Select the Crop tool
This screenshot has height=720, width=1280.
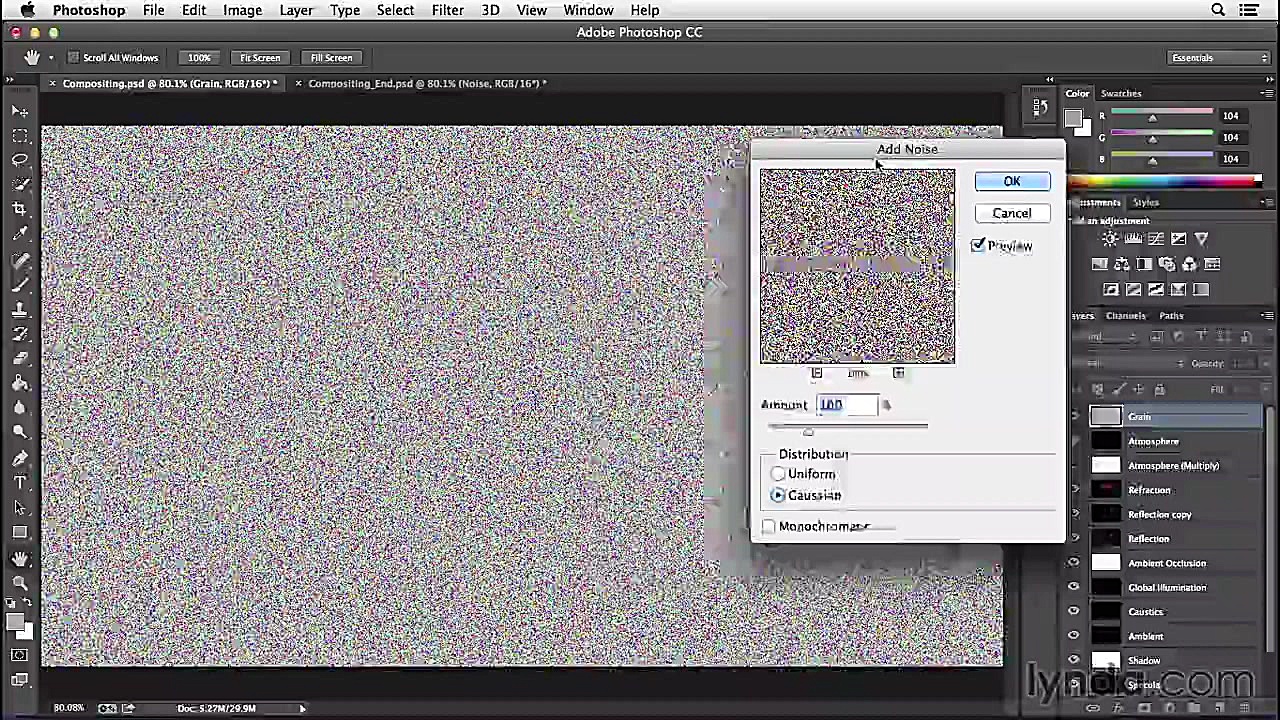(x=20, y=209)
